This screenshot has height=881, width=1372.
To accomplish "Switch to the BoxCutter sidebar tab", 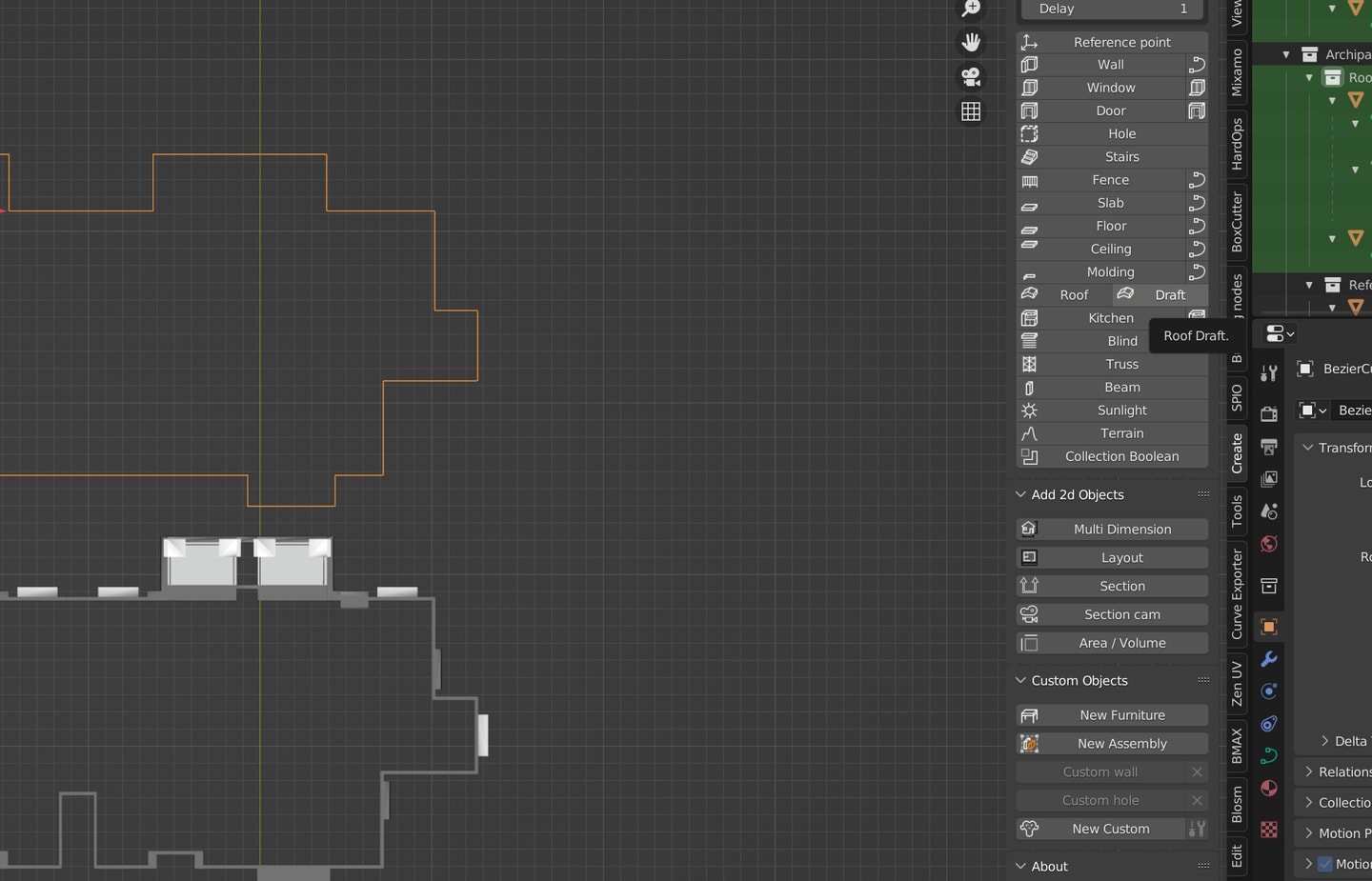I will (x=1237, y=222).
